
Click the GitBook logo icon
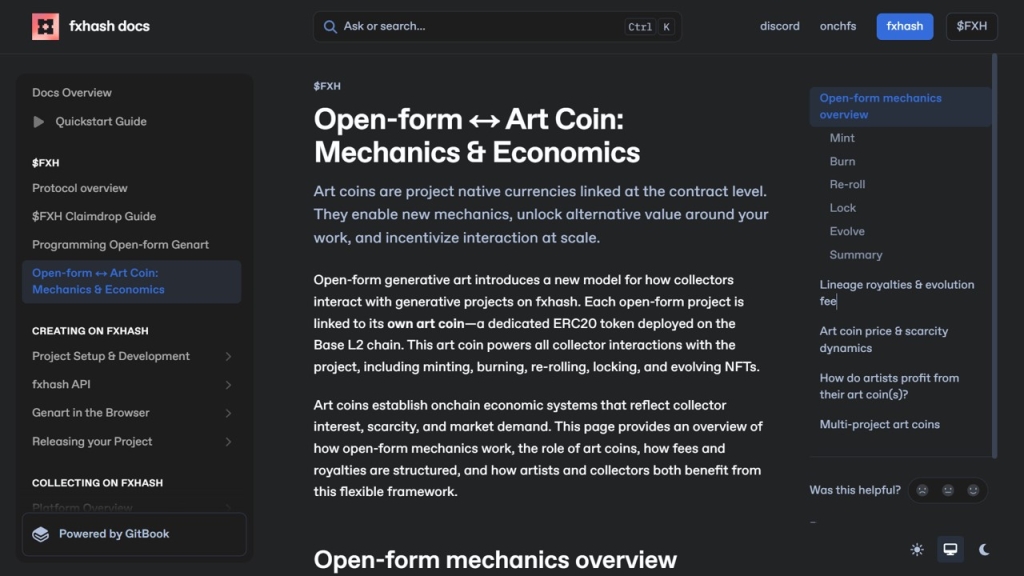pyautogui.click(x=41, y=534)
